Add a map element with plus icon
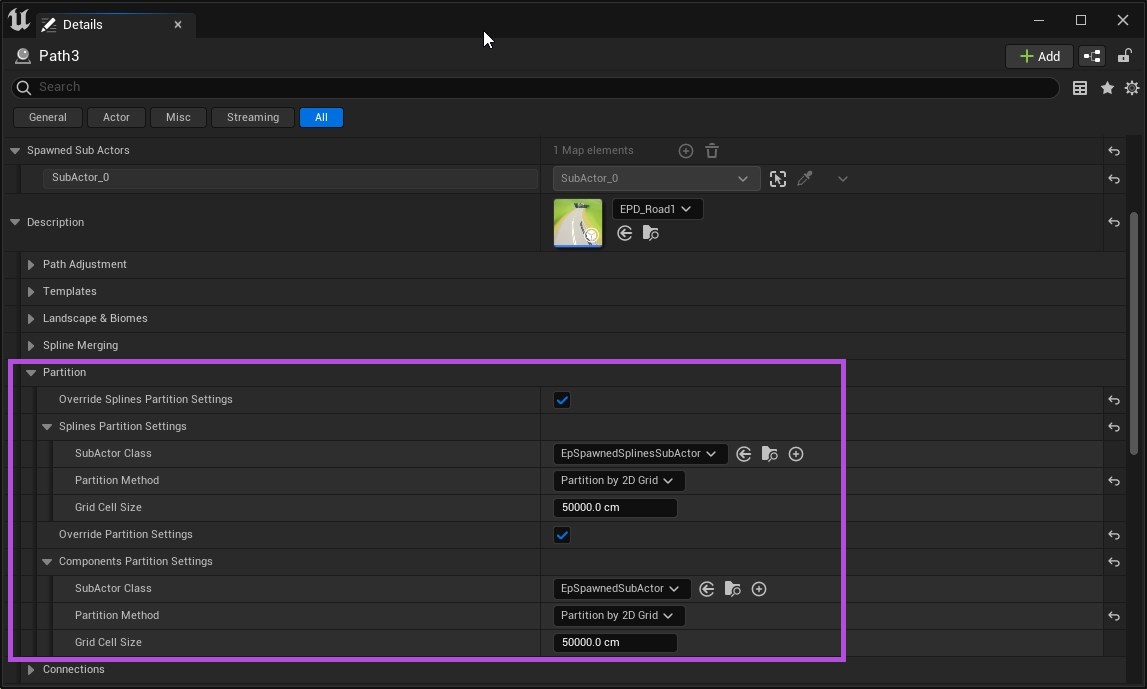1147x689 pixels. (x=686, y=151)
